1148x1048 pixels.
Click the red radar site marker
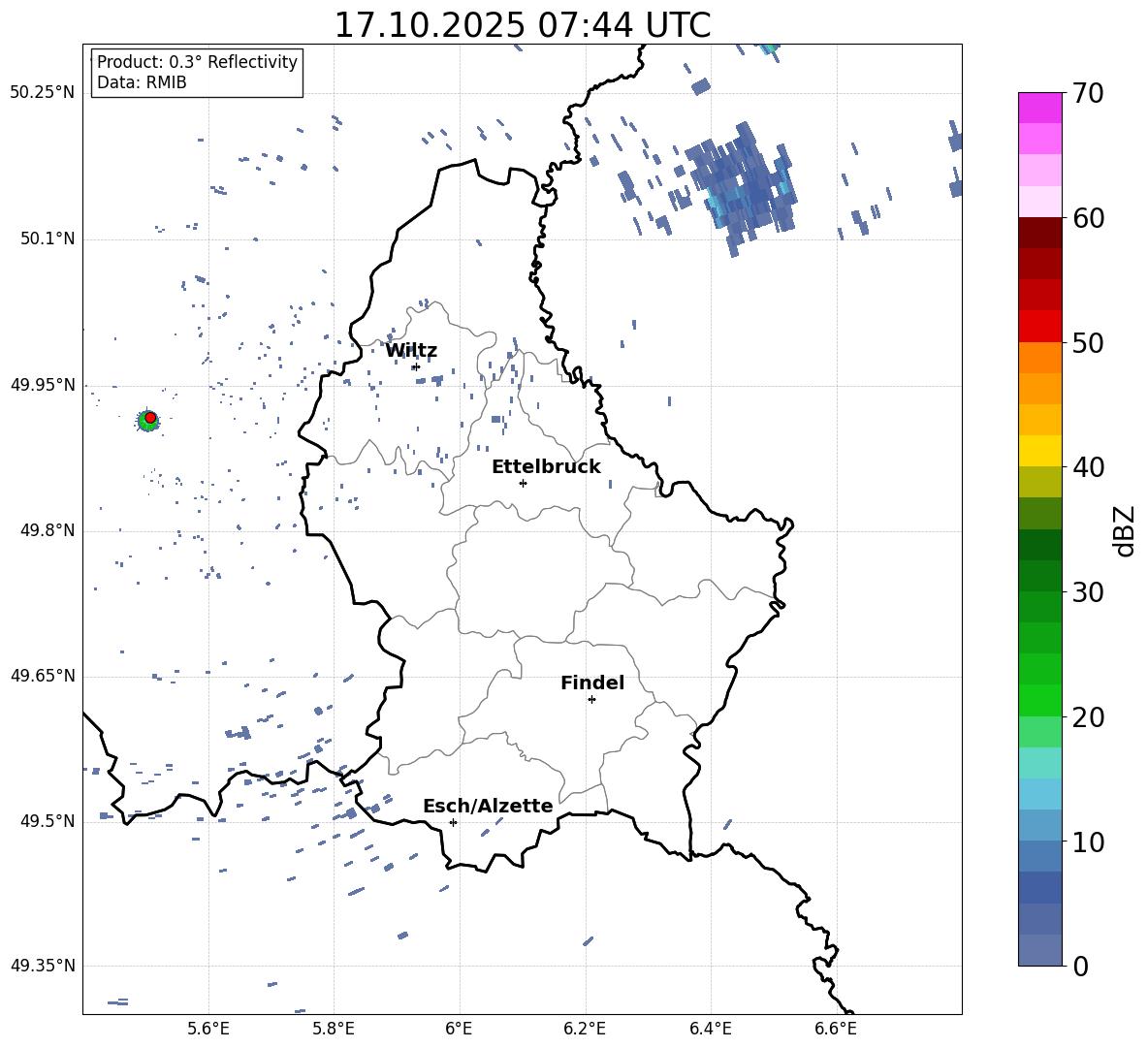[x=150, y=417]
